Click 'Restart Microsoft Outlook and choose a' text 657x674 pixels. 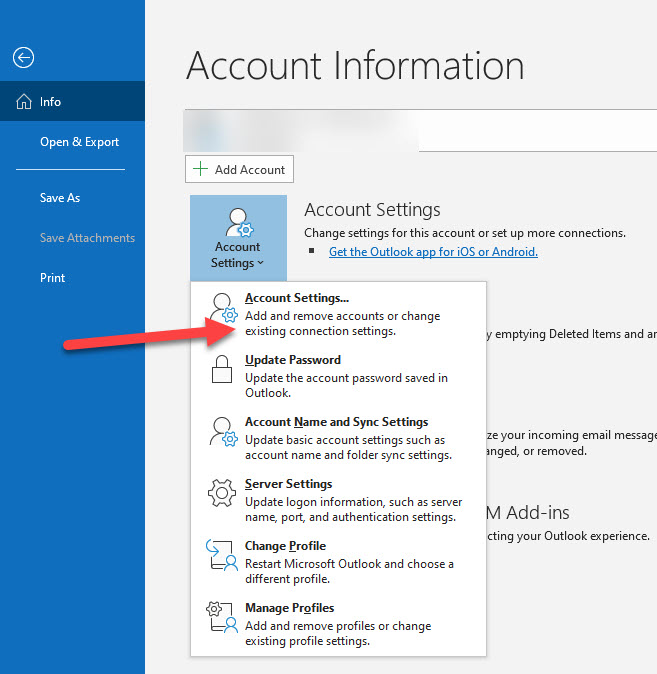[x=349, y=564]
